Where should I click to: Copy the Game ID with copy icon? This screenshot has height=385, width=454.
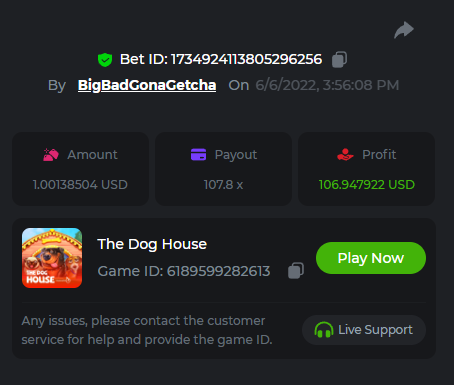pos(296,270)
